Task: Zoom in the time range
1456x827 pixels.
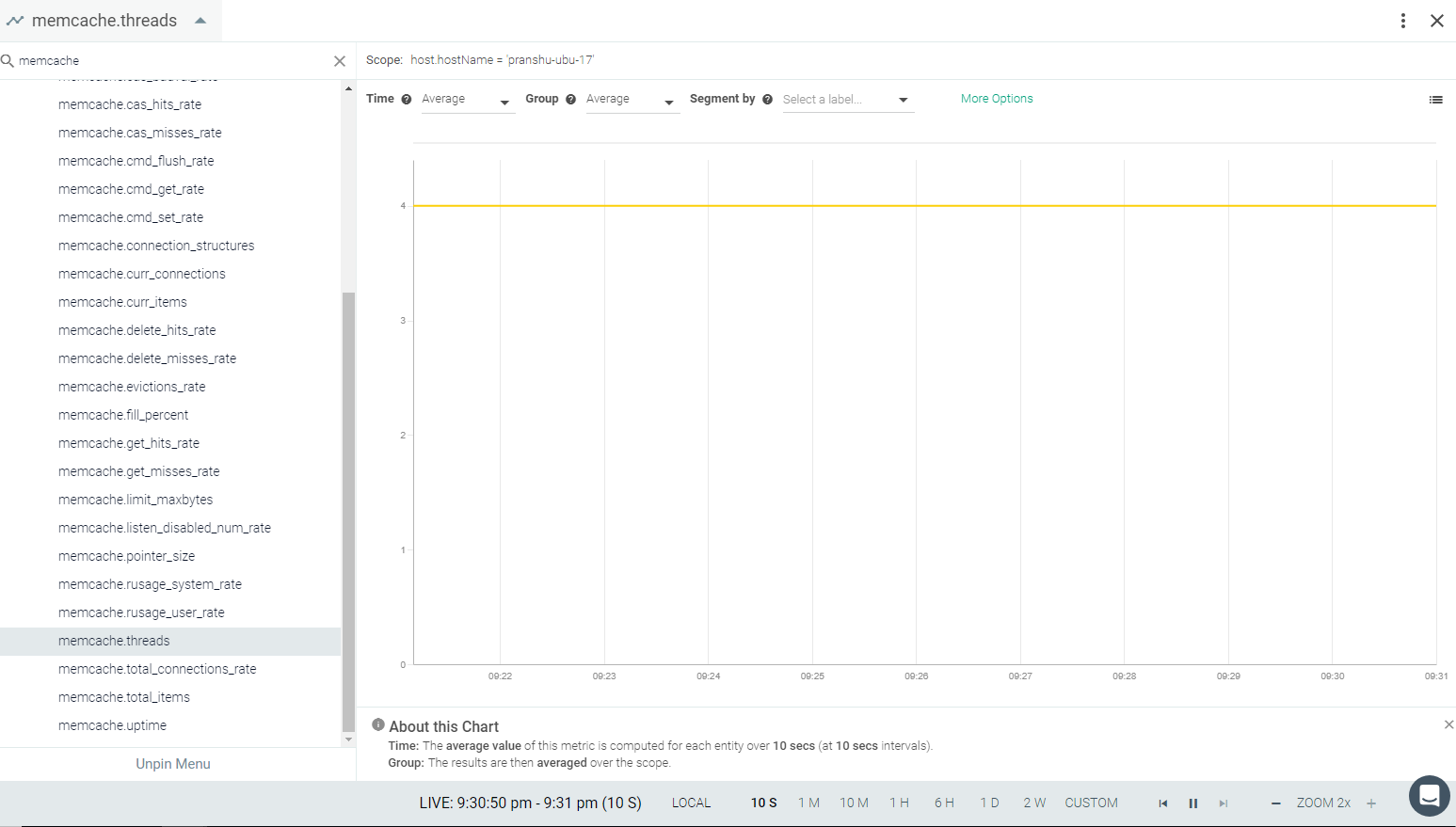Action: pos(1371,803)
